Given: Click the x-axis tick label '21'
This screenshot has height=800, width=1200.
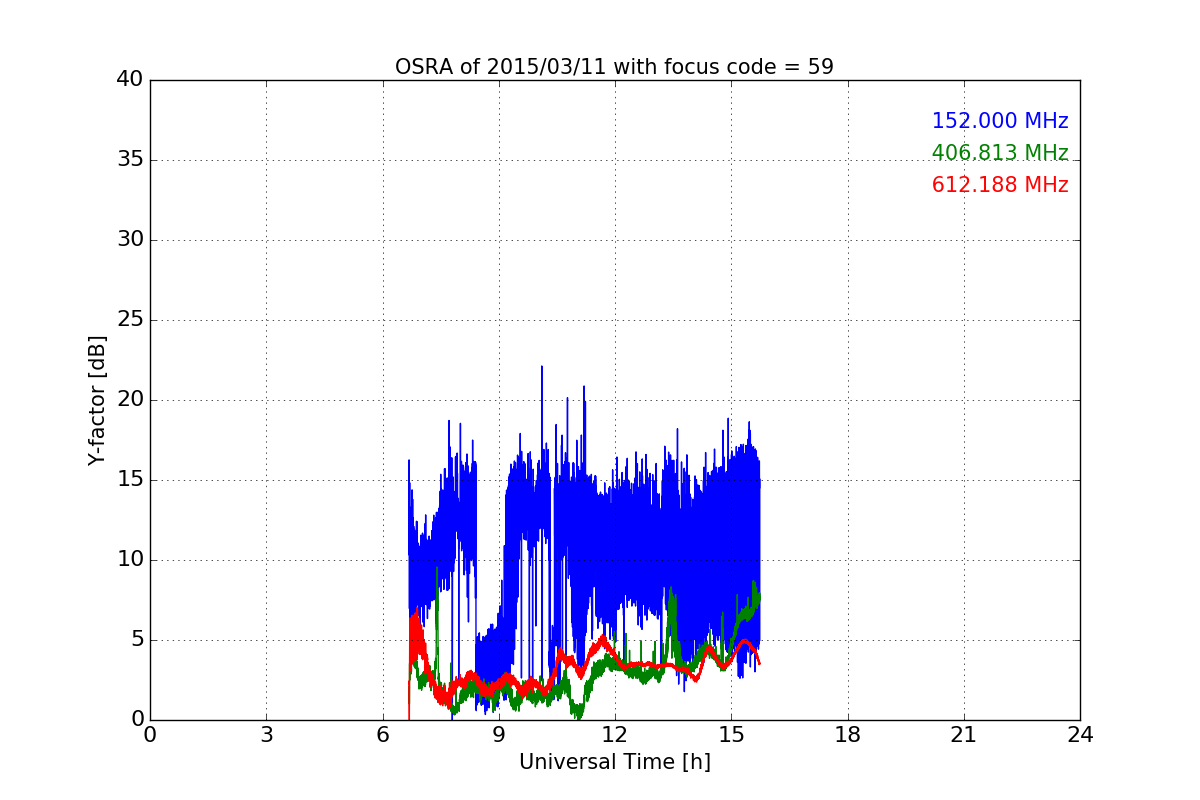Looking at the screenshot, I should [x=964, y=735].
